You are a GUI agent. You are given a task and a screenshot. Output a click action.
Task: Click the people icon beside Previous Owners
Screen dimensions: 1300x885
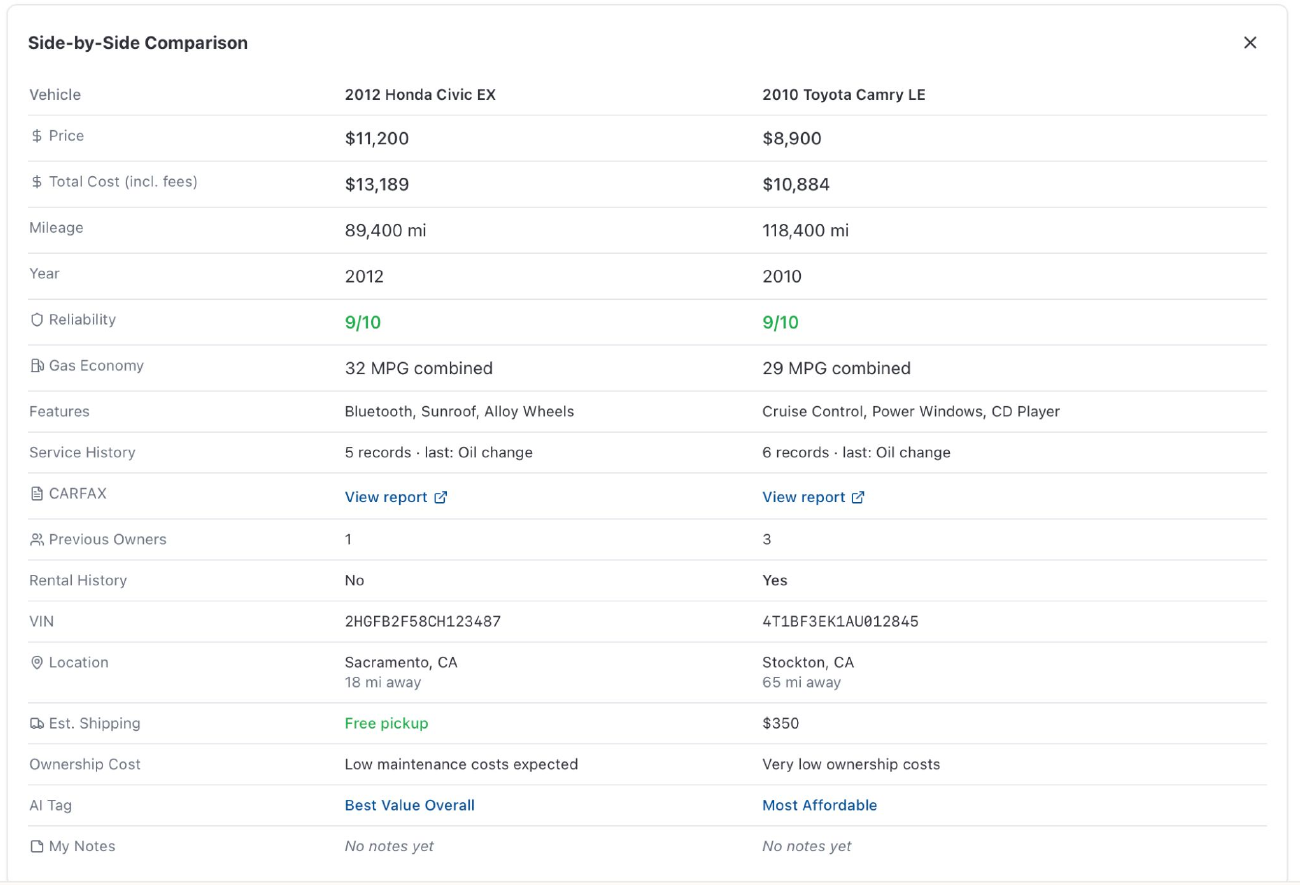37,540
